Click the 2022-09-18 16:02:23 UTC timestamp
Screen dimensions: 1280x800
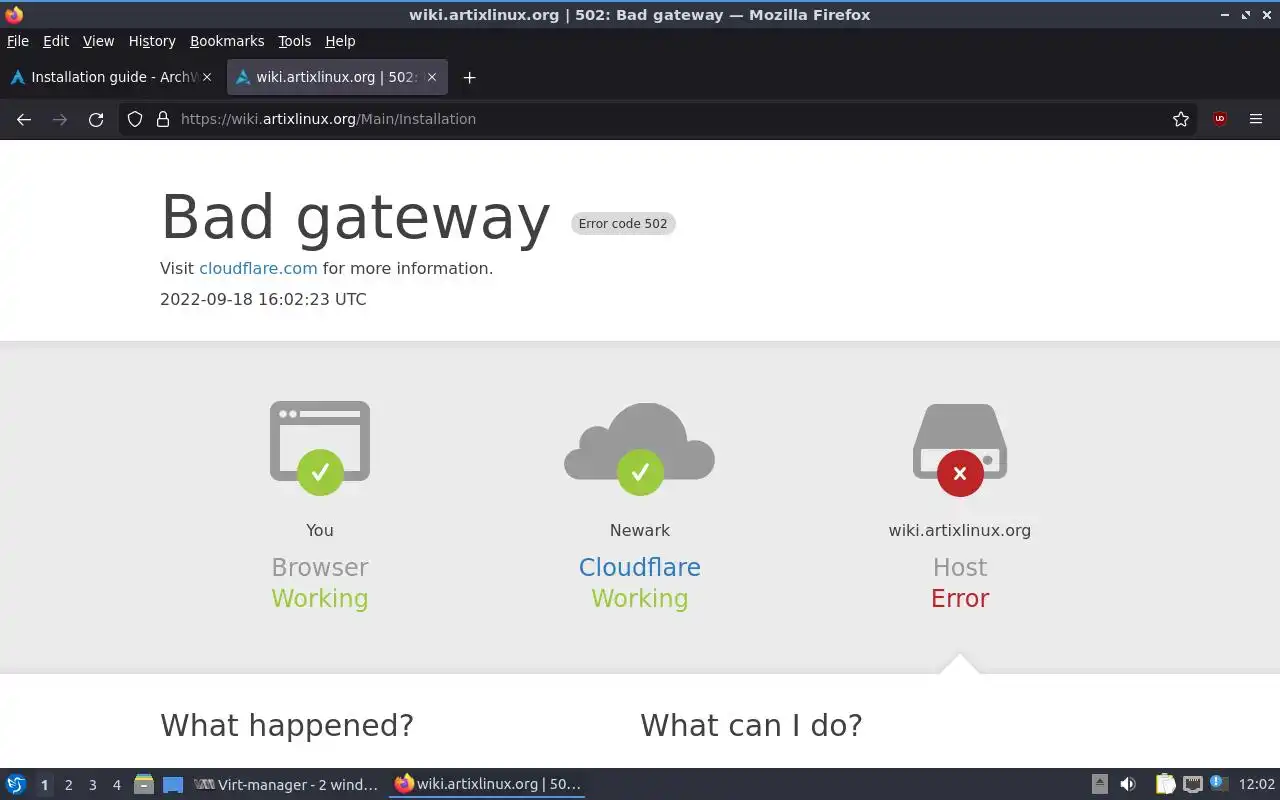pyautogui.click(x=263, y=299)
